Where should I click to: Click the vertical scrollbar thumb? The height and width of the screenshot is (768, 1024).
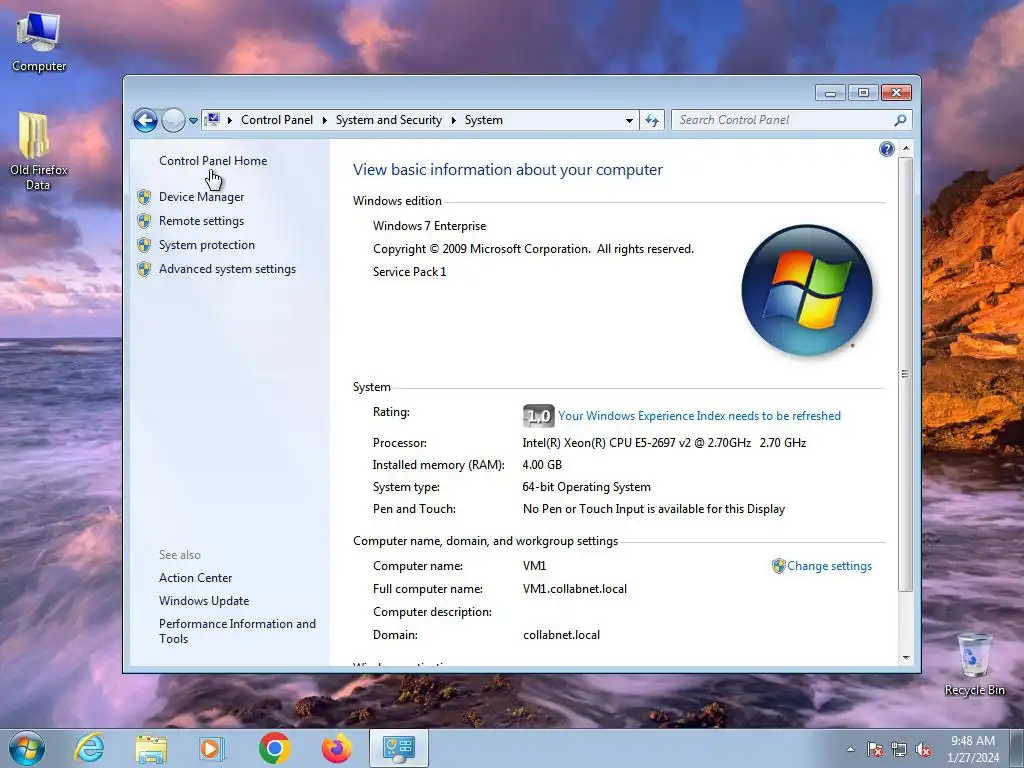(x=906, y=374)
